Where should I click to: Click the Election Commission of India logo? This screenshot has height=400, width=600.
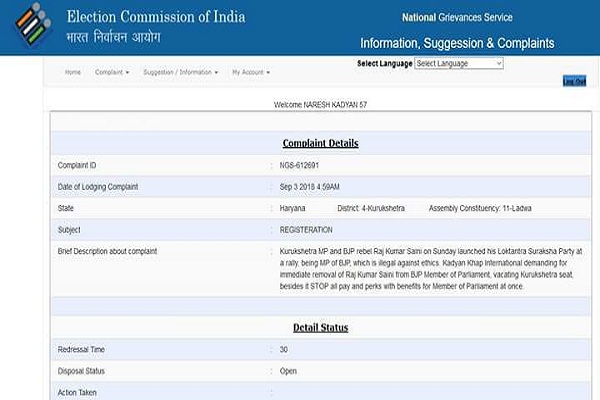[x=33, y=25]
